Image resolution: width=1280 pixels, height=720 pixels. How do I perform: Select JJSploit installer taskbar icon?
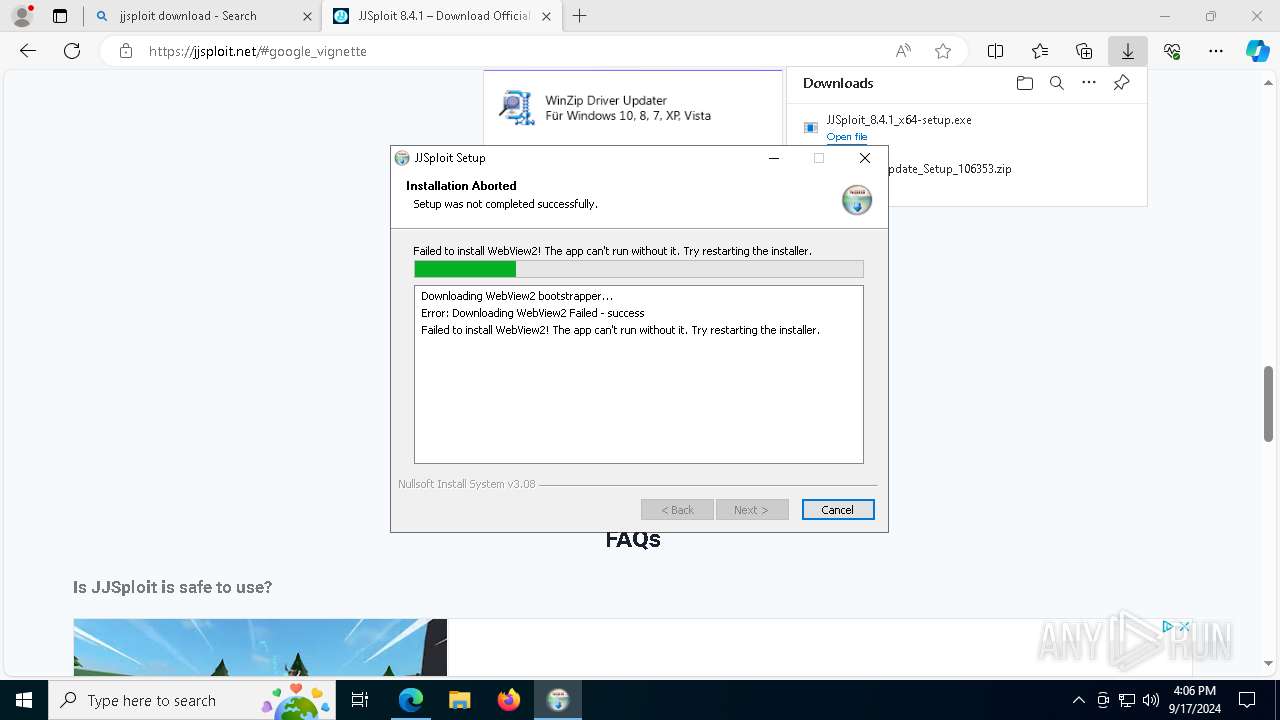pos(558,700)
